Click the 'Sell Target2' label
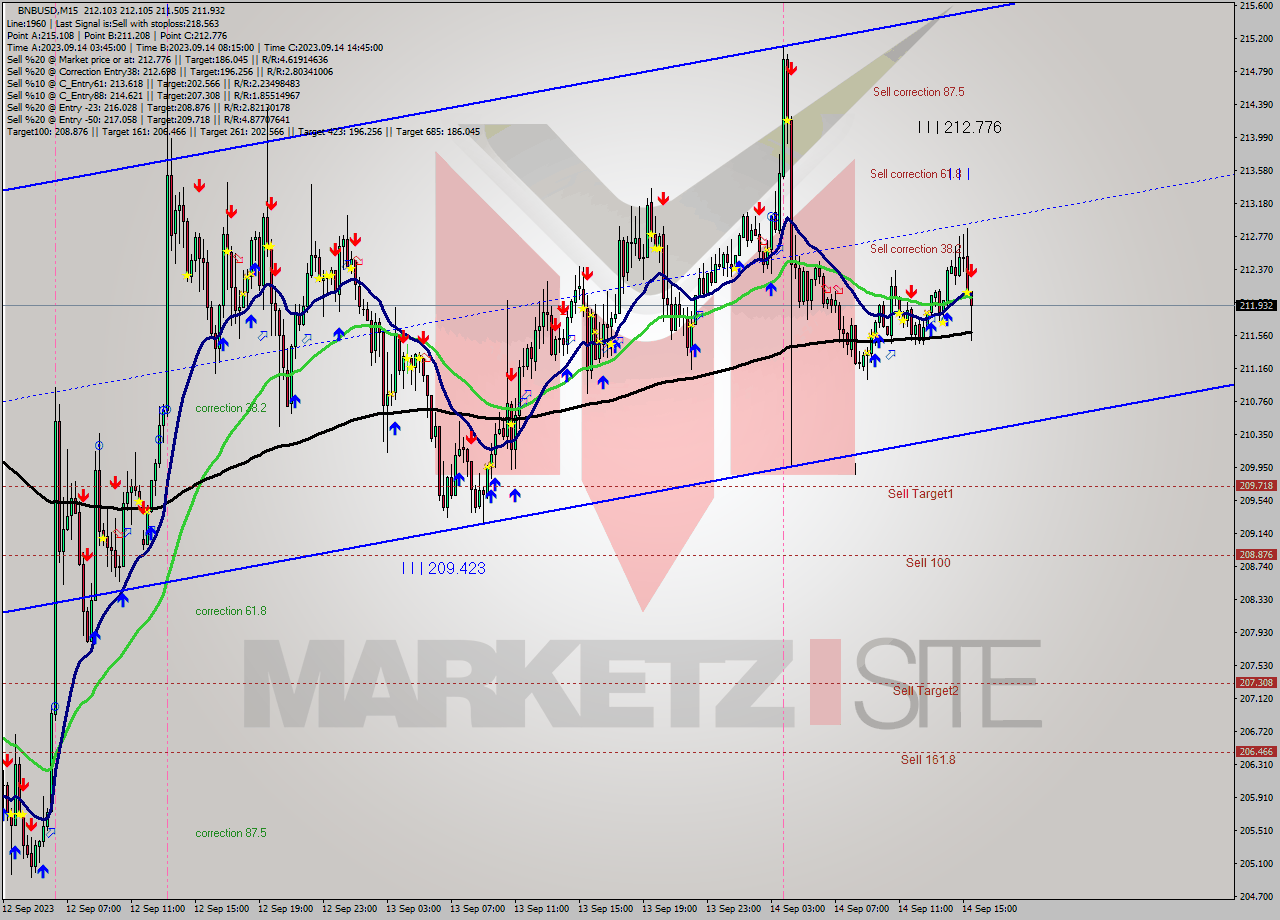 pyautogui.click(x=926, y=691)
